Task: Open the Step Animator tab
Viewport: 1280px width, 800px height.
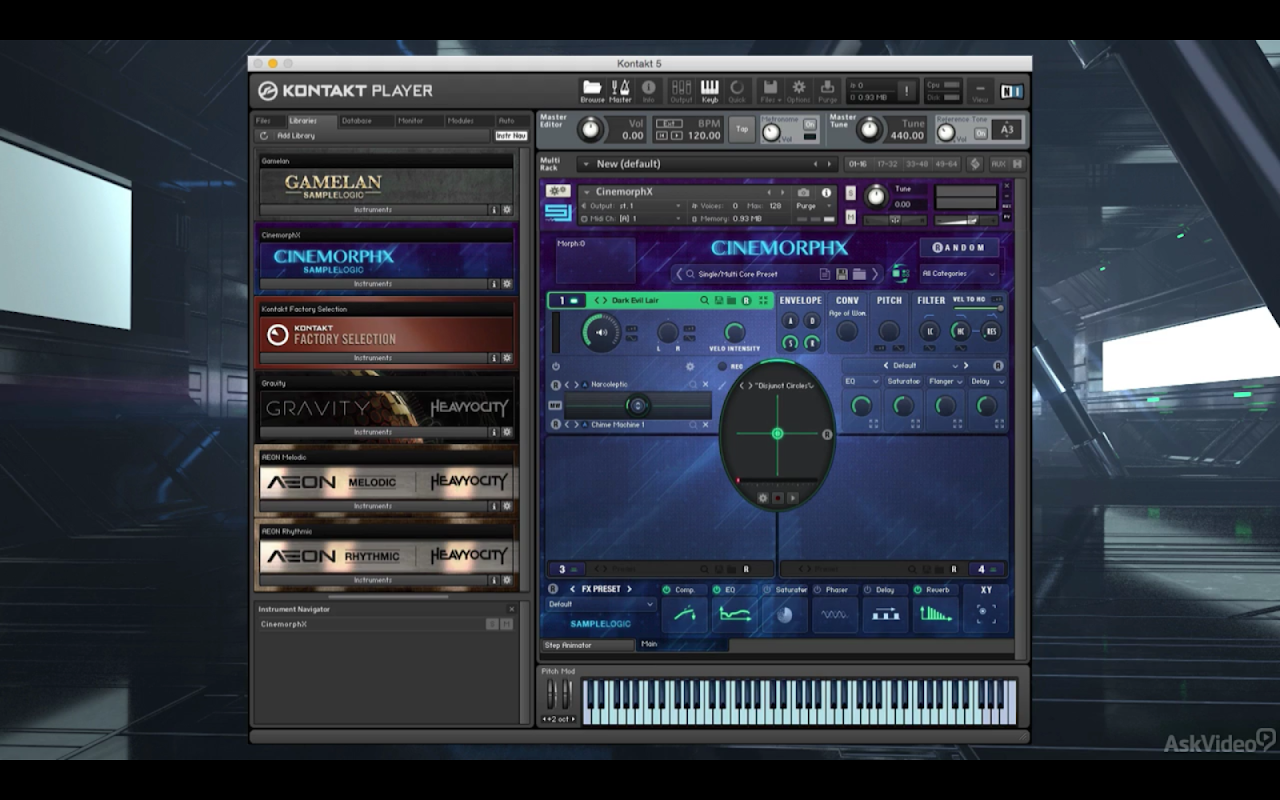Action: 568,645
